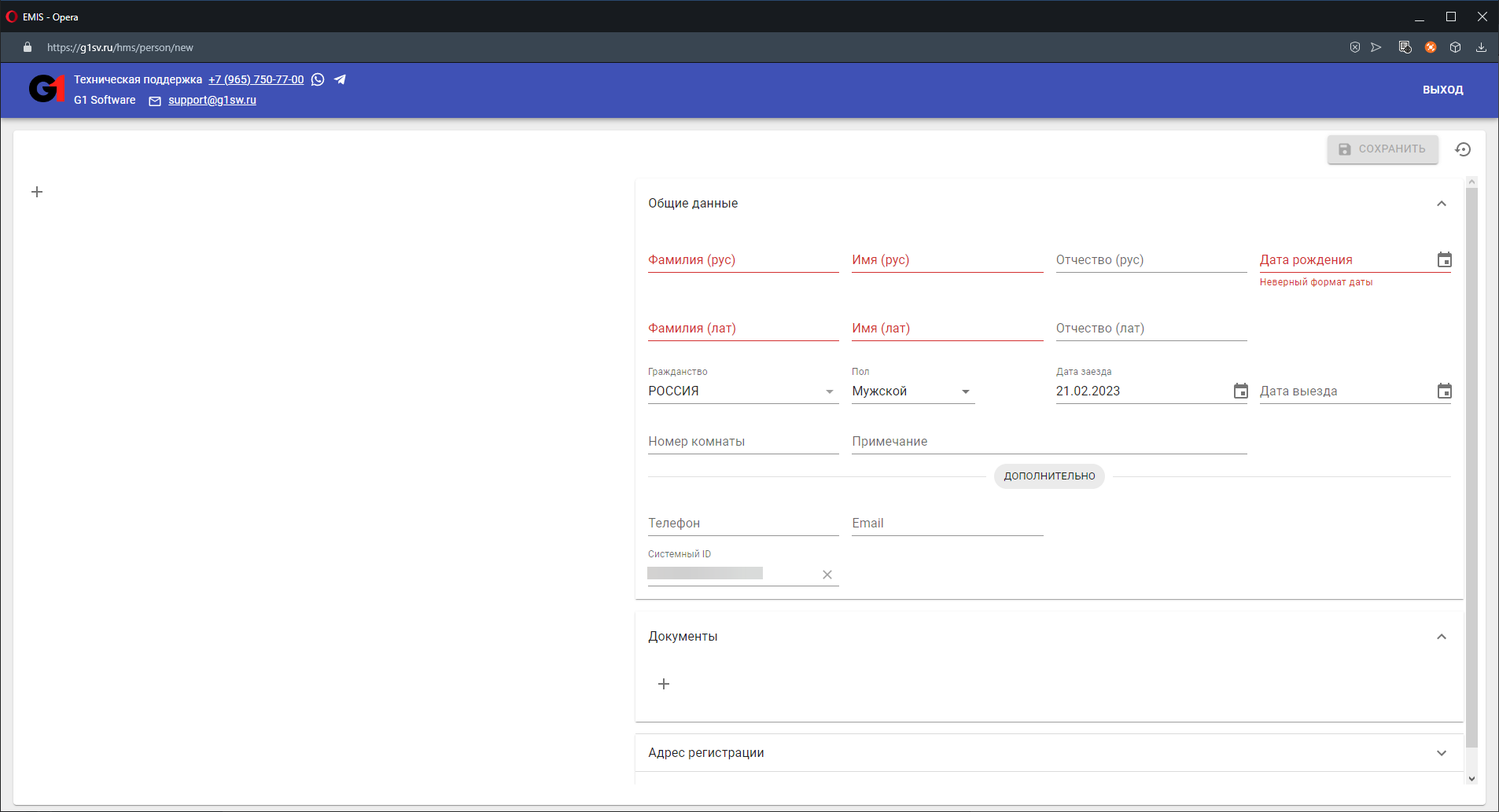
Task: Focus the Примечание field
Action: pyautogui.click(x=1049, y=442)
